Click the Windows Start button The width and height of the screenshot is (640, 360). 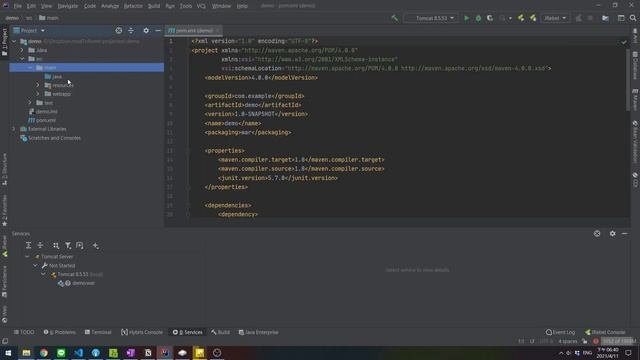pyautogui.click(x=8, y=353)
